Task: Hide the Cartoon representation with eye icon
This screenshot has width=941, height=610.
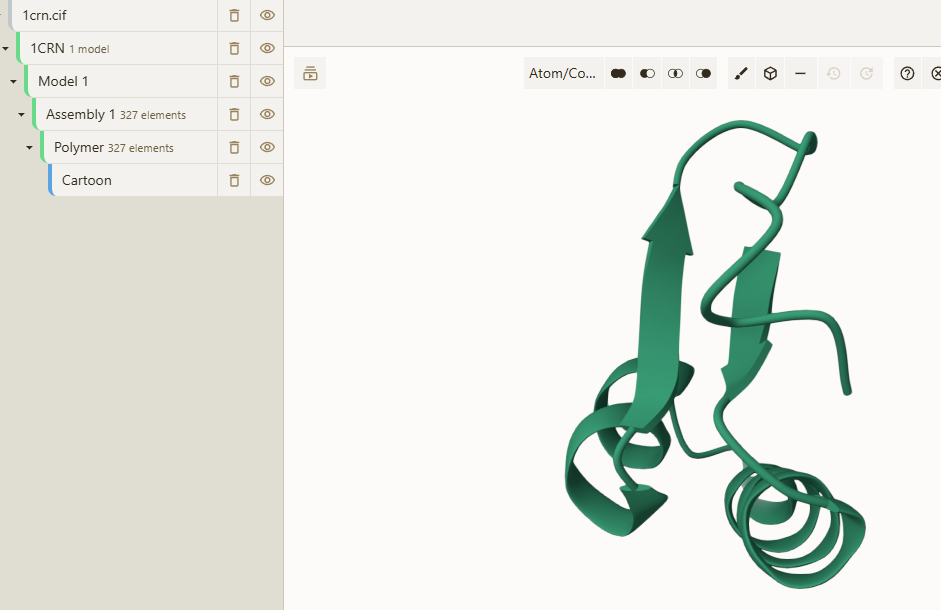Action: (267, 180)
